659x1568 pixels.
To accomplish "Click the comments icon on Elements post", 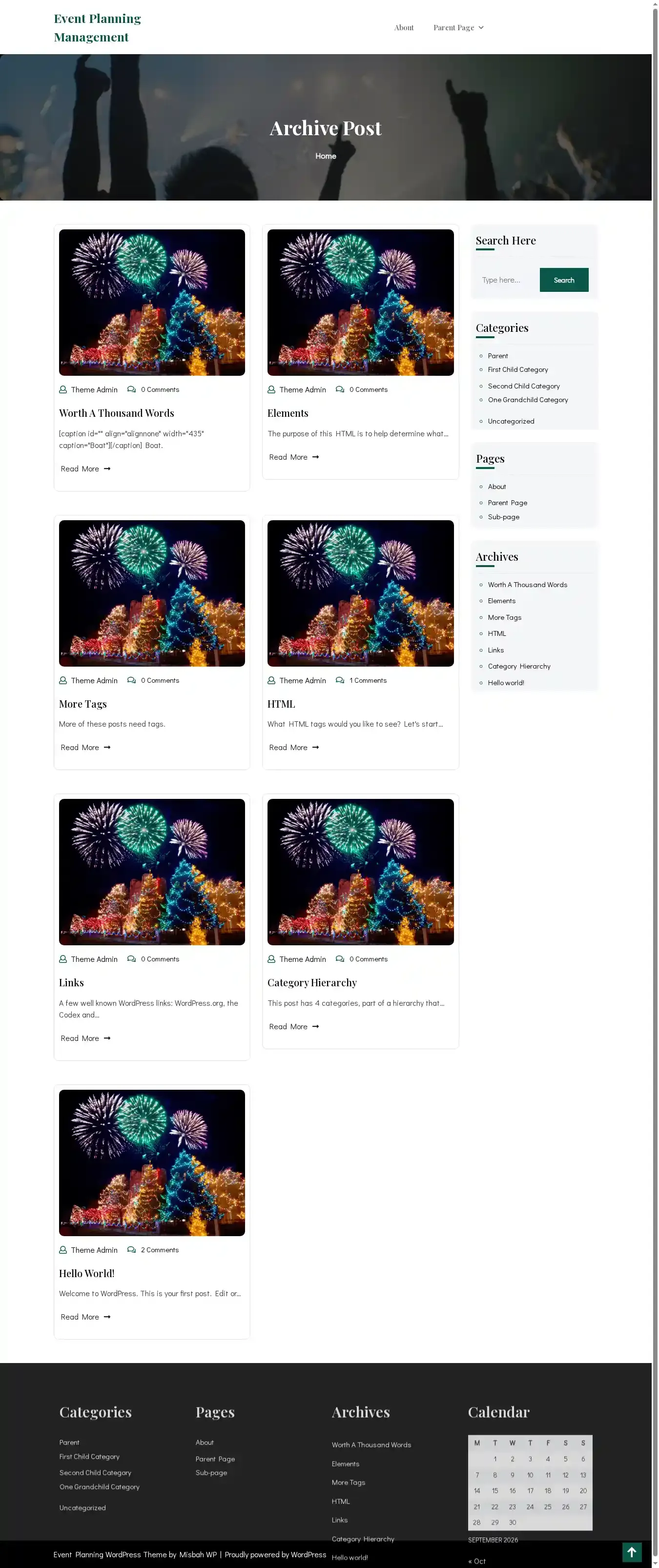I will coord(340,389).
